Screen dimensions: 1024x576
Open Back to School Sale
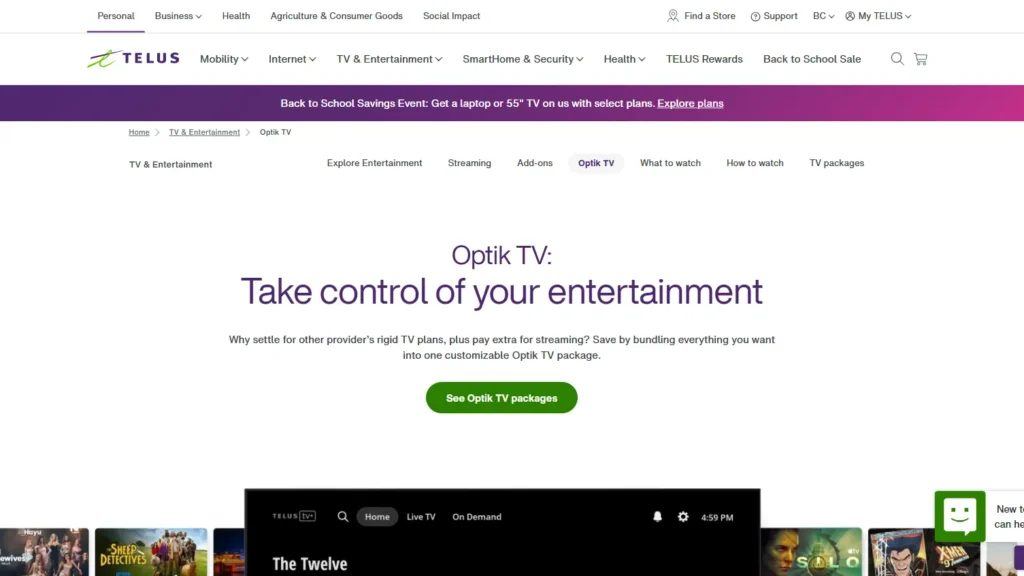tap(812, 59)
